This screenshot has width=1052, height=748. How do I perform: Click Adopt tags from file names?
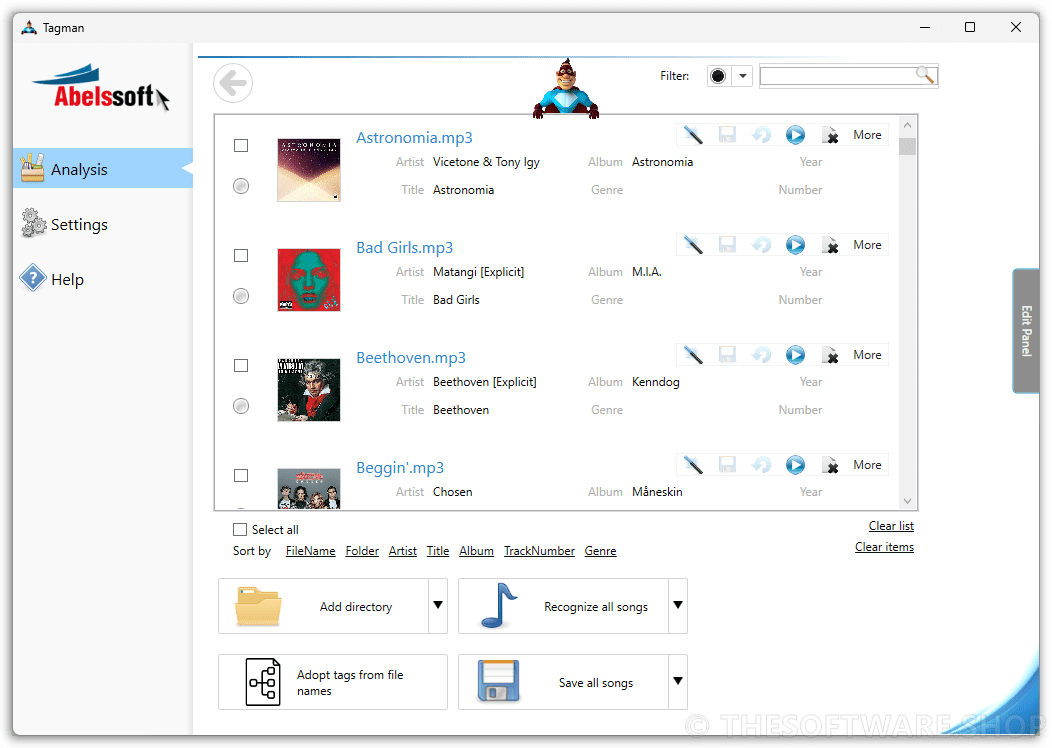pos(333,682)
